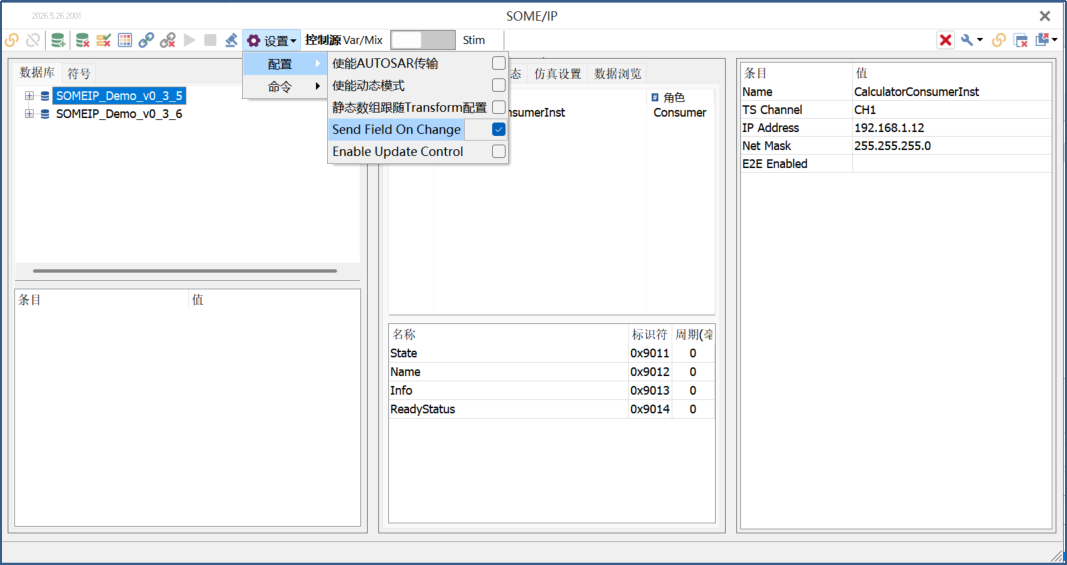Select Send Field On Change menu entry
Screen dimensions: 1067x565
click(396, 129)
